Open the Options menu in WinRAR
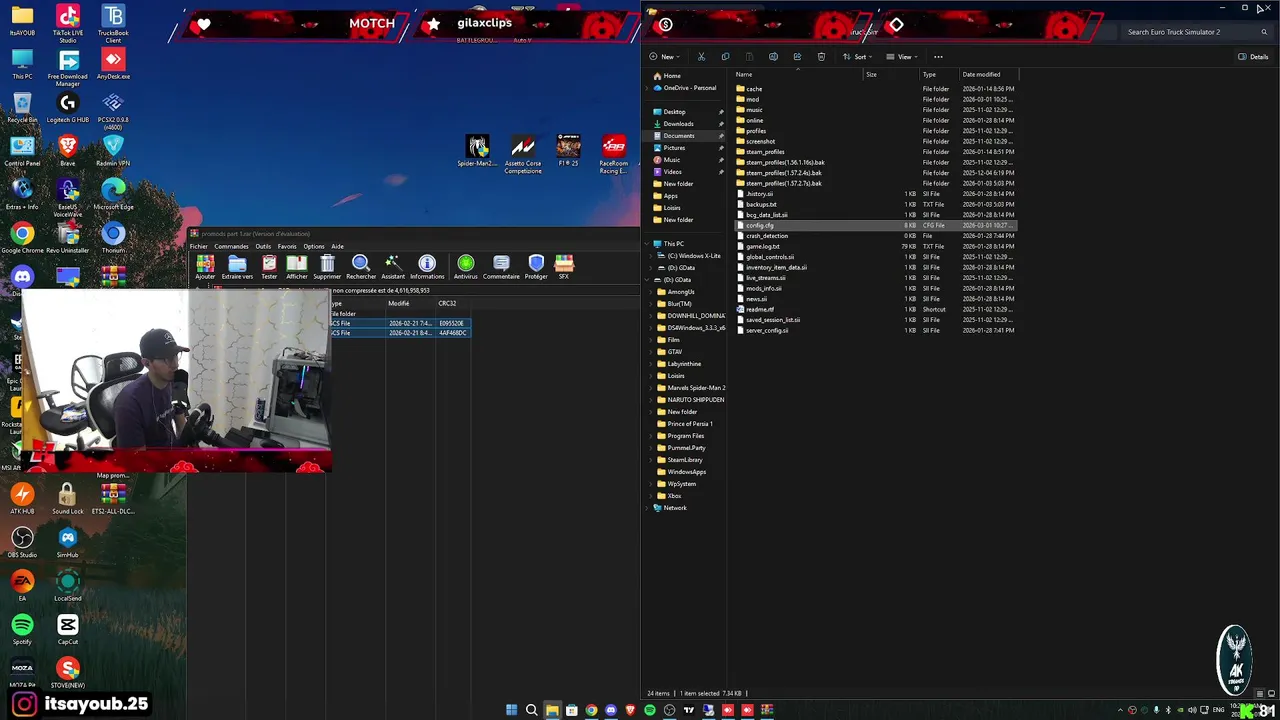 (314, 246)
